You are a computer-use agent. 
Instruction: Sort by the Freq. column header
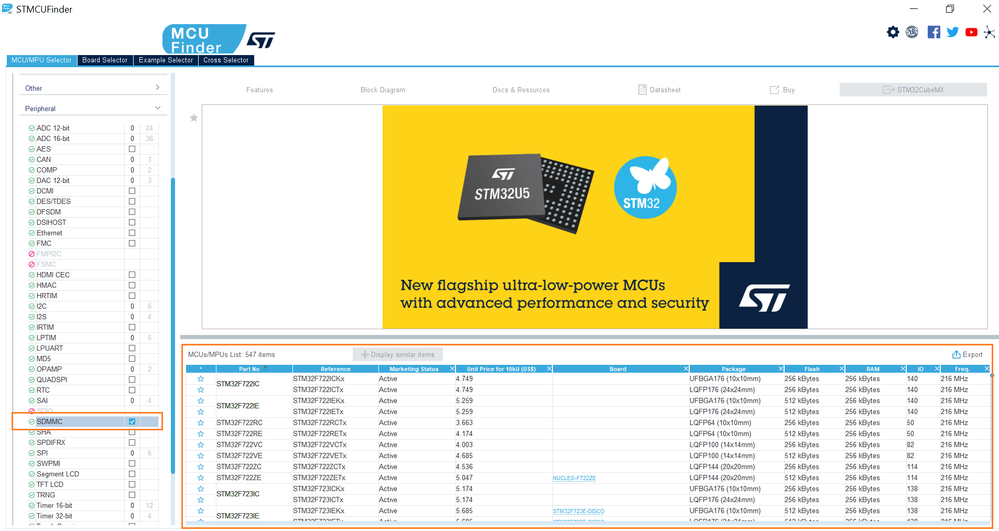[962, 369]
